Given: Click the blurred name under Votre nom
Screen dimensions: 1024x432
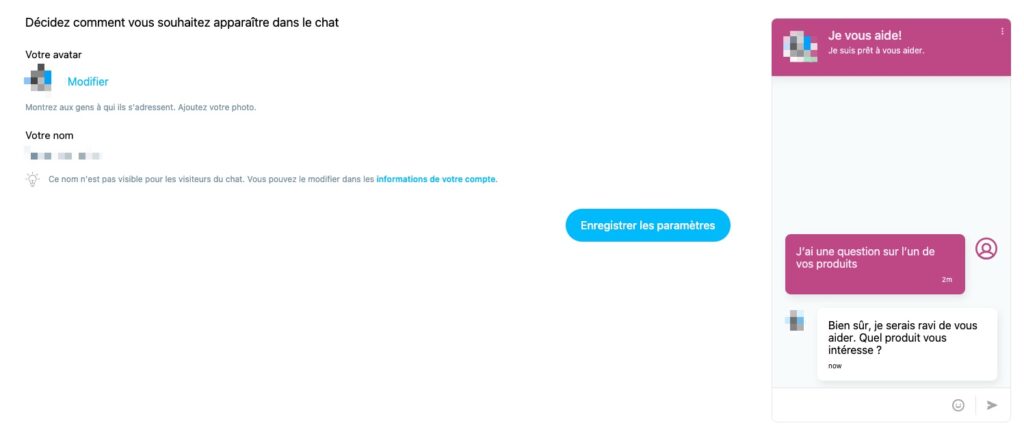Looking at the screenshot, I should (x=63, y=157).
